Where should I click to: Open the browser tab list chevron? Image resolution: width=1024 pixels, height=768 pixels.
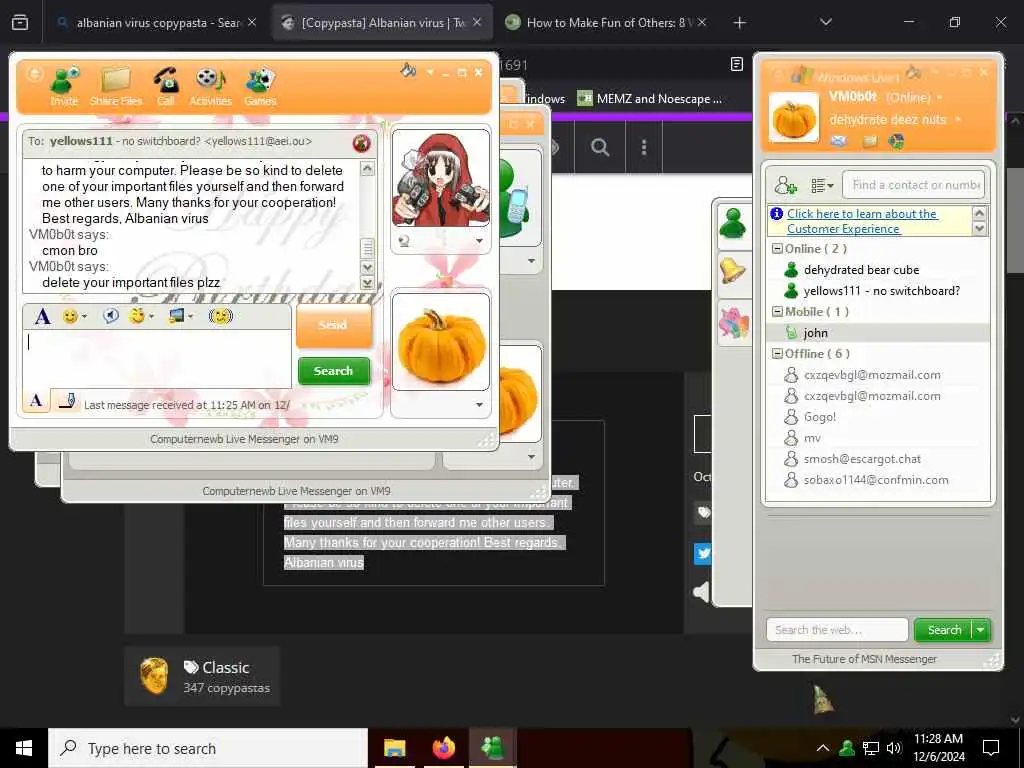[826, 22]
